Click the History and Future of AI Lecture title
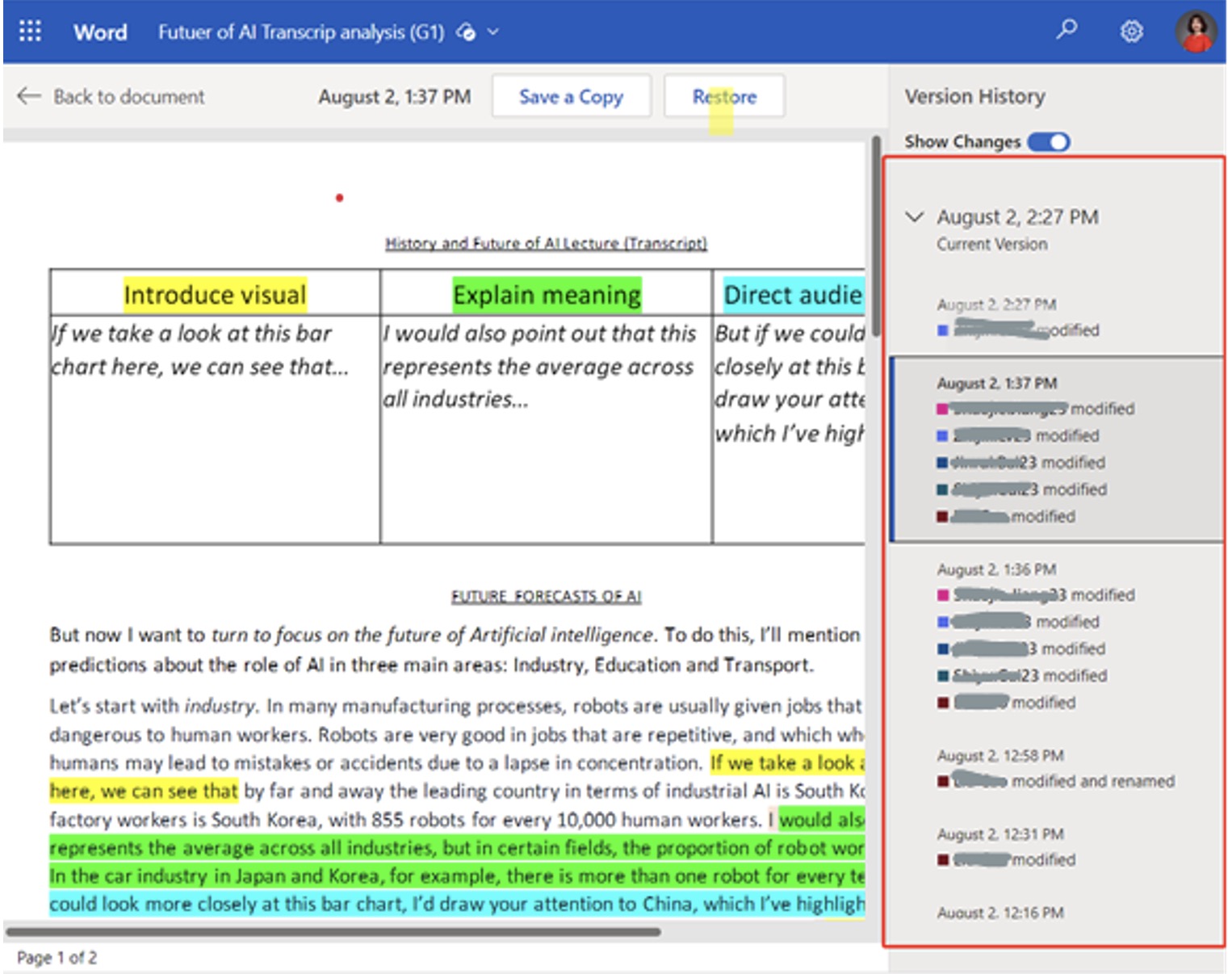Image resolution: width=1232 pixels, height=974 pixels. click(546, 243)
